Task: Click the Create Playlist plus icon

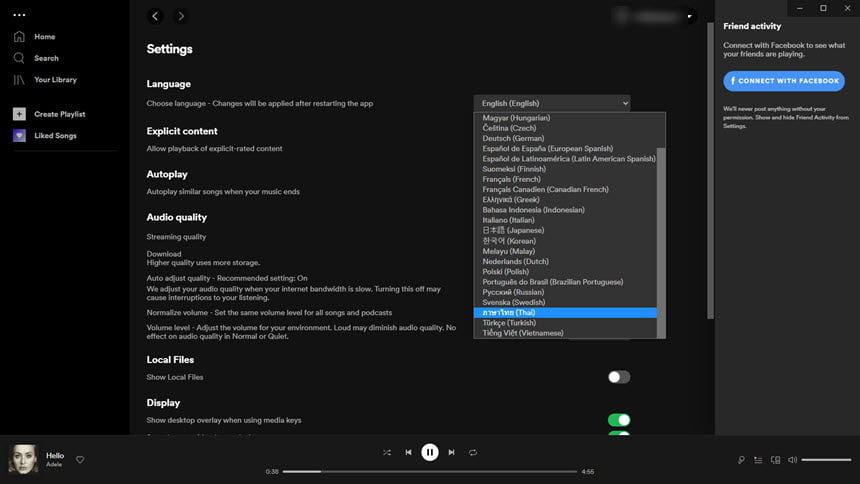Action: tap(19, 114)
